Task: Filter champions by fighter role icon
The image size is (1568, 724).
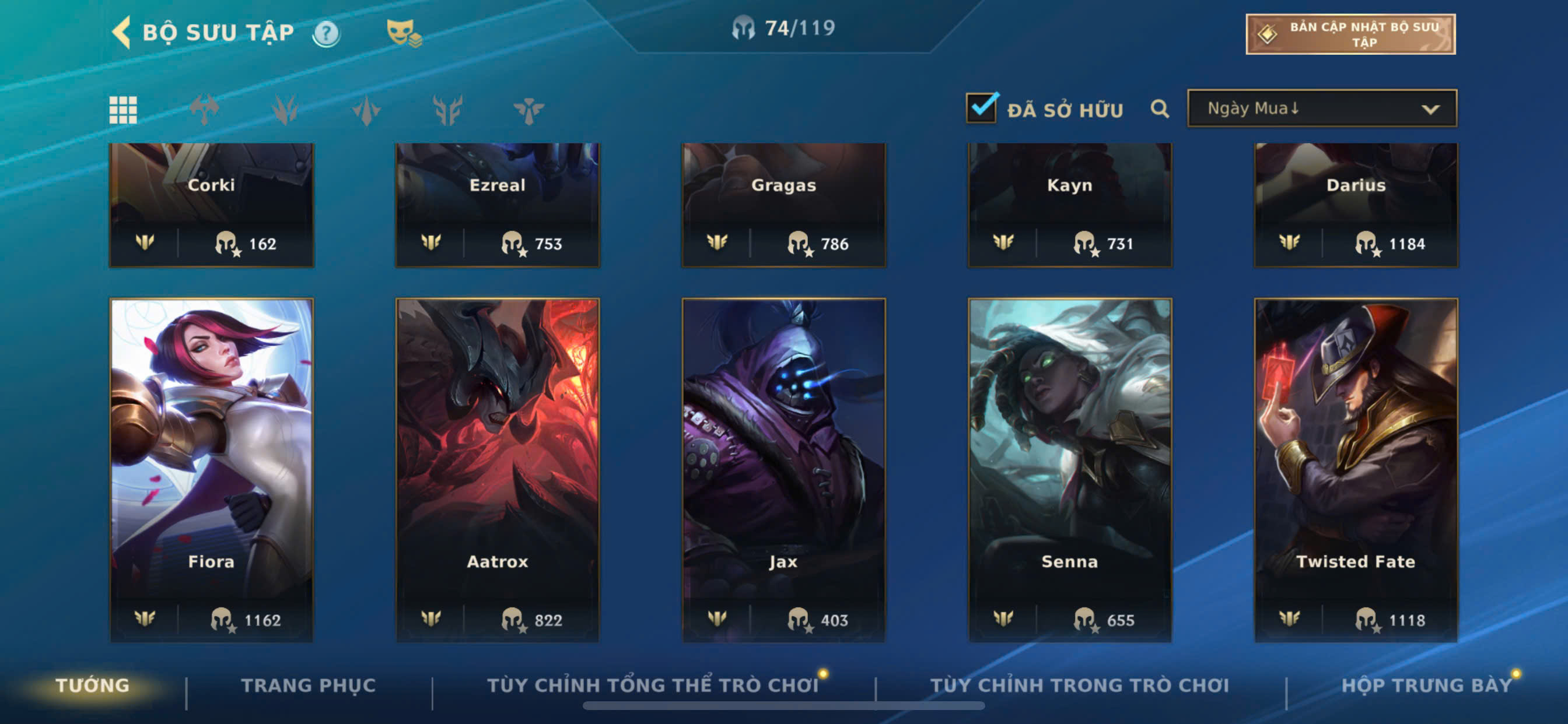Action: point(204,110)
